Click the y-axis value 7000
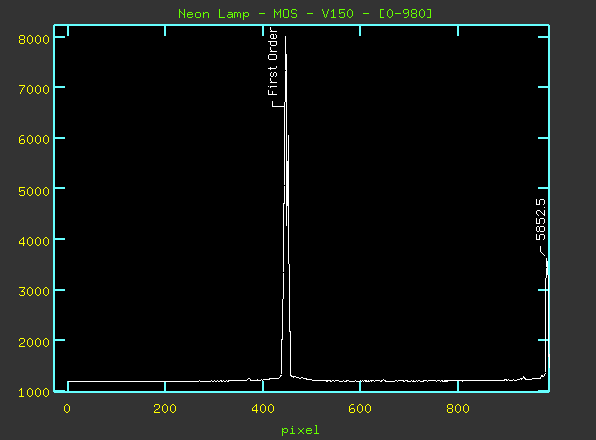Viewport: 596px width, 440px height. pyautogui.click(x=34, y=90)
